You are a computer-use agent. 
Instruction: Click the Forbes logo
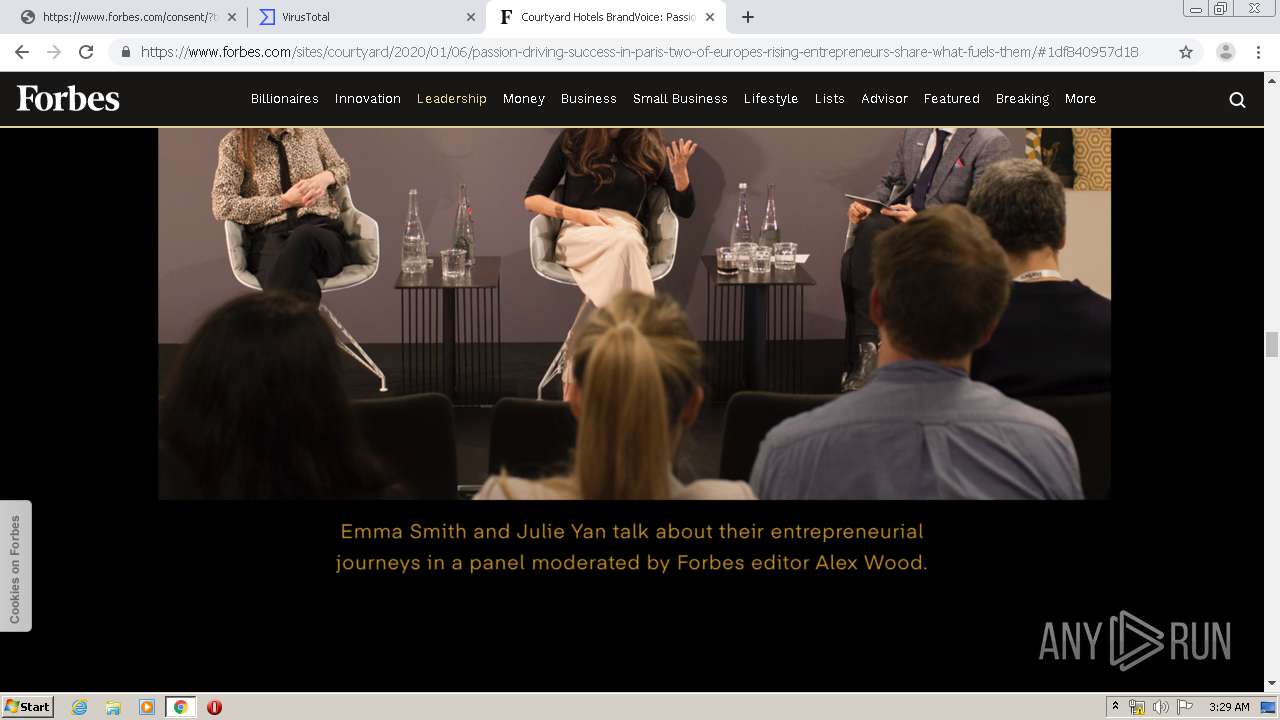pos(68,98)
